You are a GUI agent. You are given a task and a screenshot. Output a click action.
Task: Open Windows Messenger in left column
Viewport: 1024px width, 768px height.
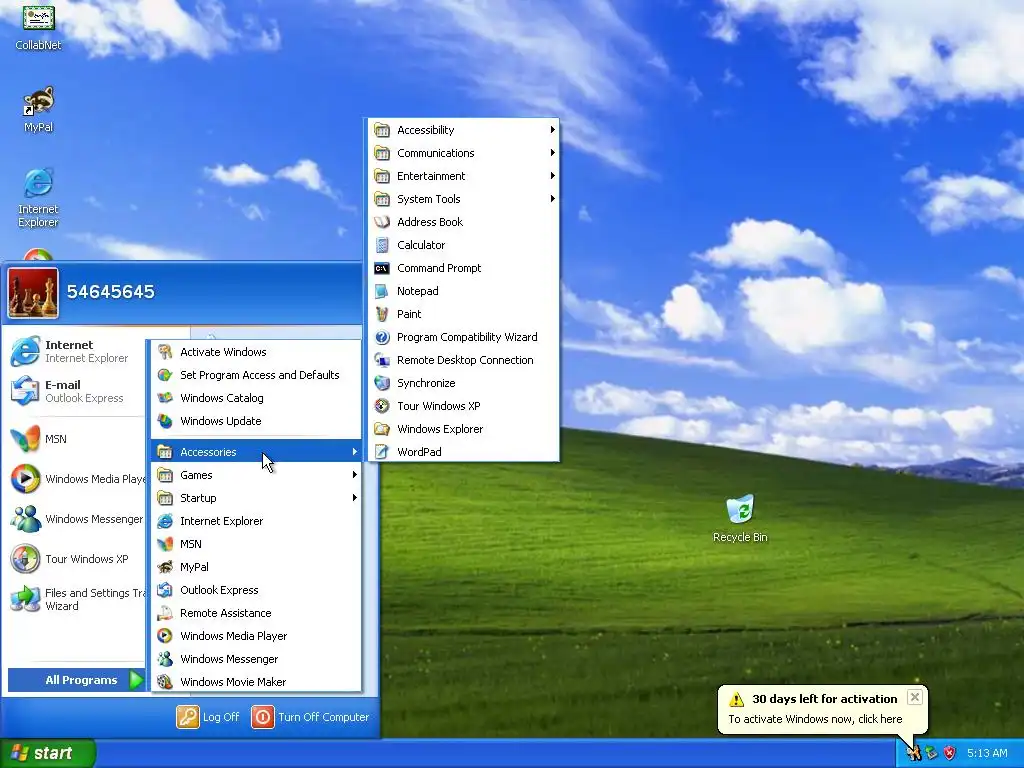[76, 519]
